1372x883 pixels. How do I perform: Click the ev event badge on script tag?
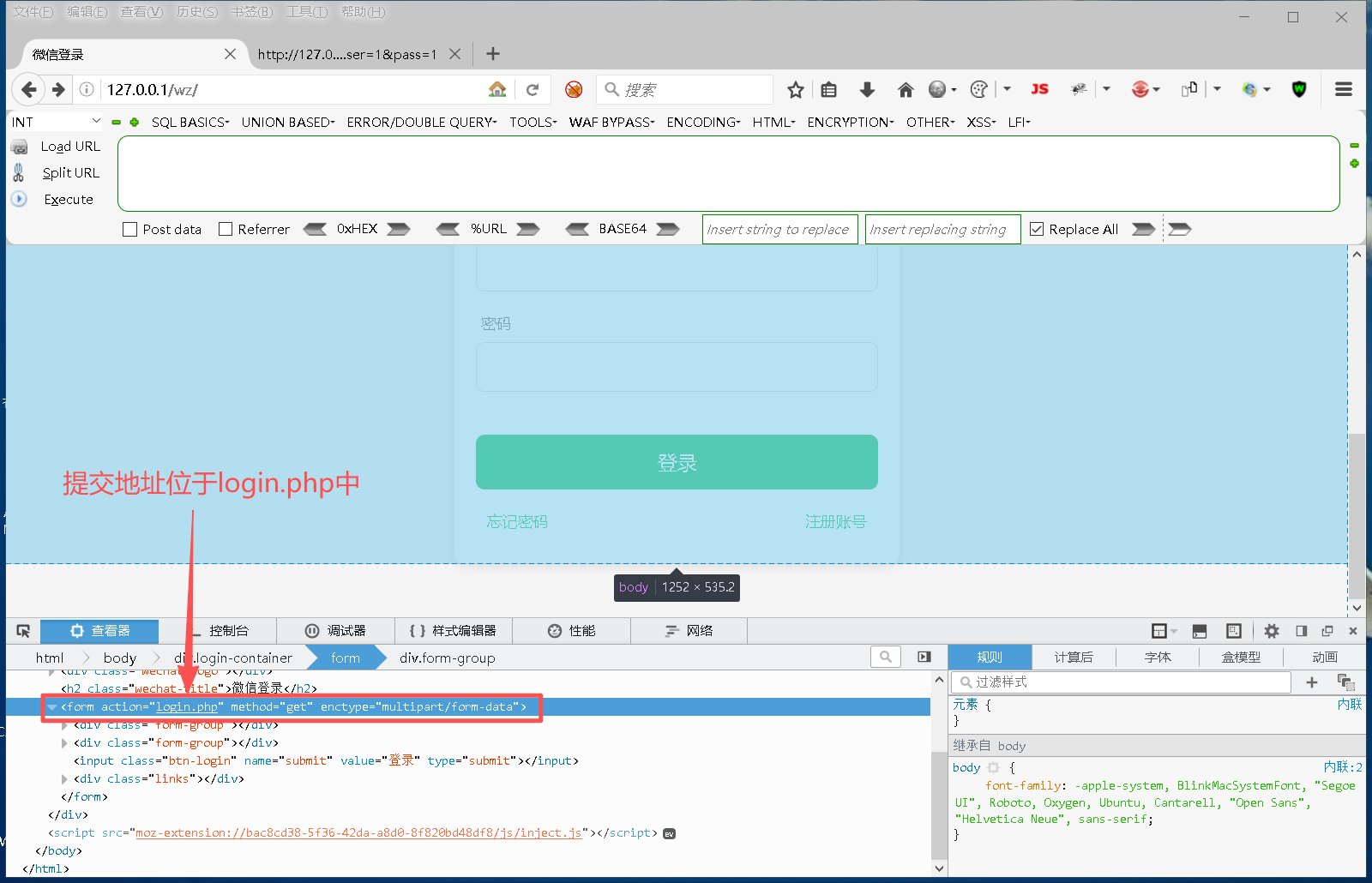[670, 833]
